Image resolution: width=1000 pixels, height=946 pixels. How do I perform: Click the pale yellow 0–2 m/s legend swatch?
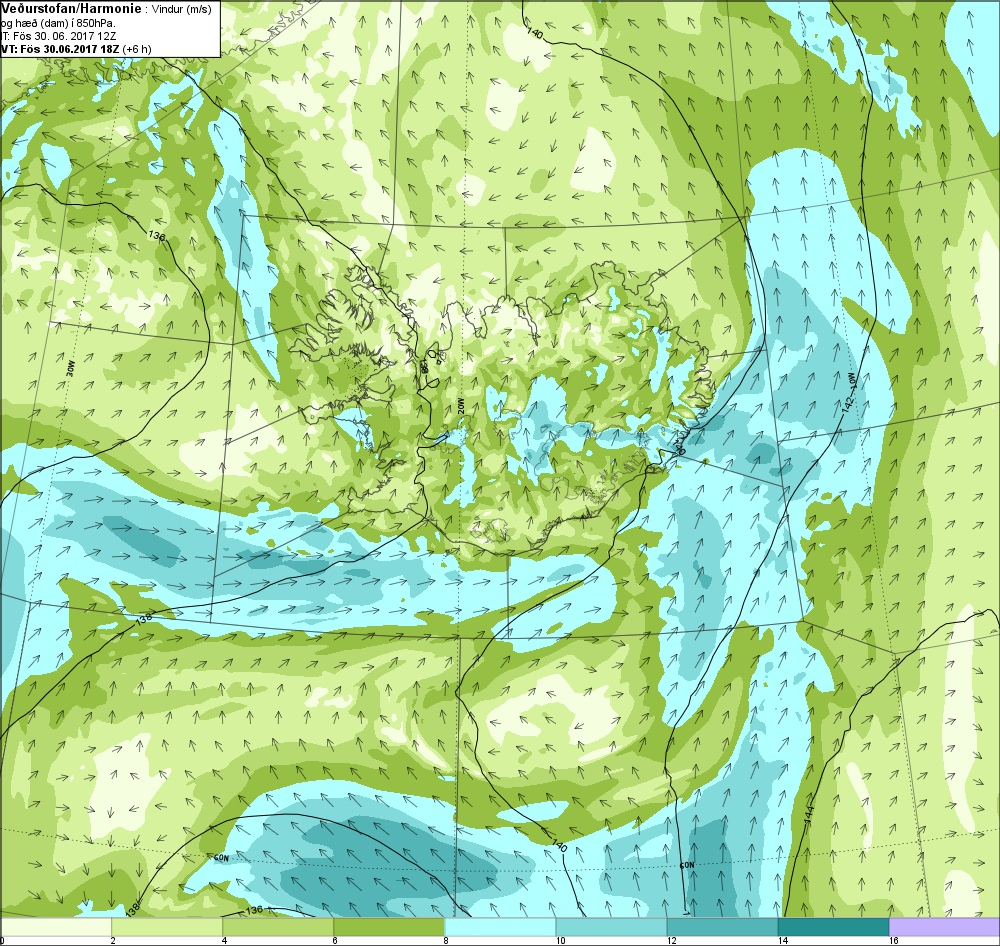click(x=55, y=926)
